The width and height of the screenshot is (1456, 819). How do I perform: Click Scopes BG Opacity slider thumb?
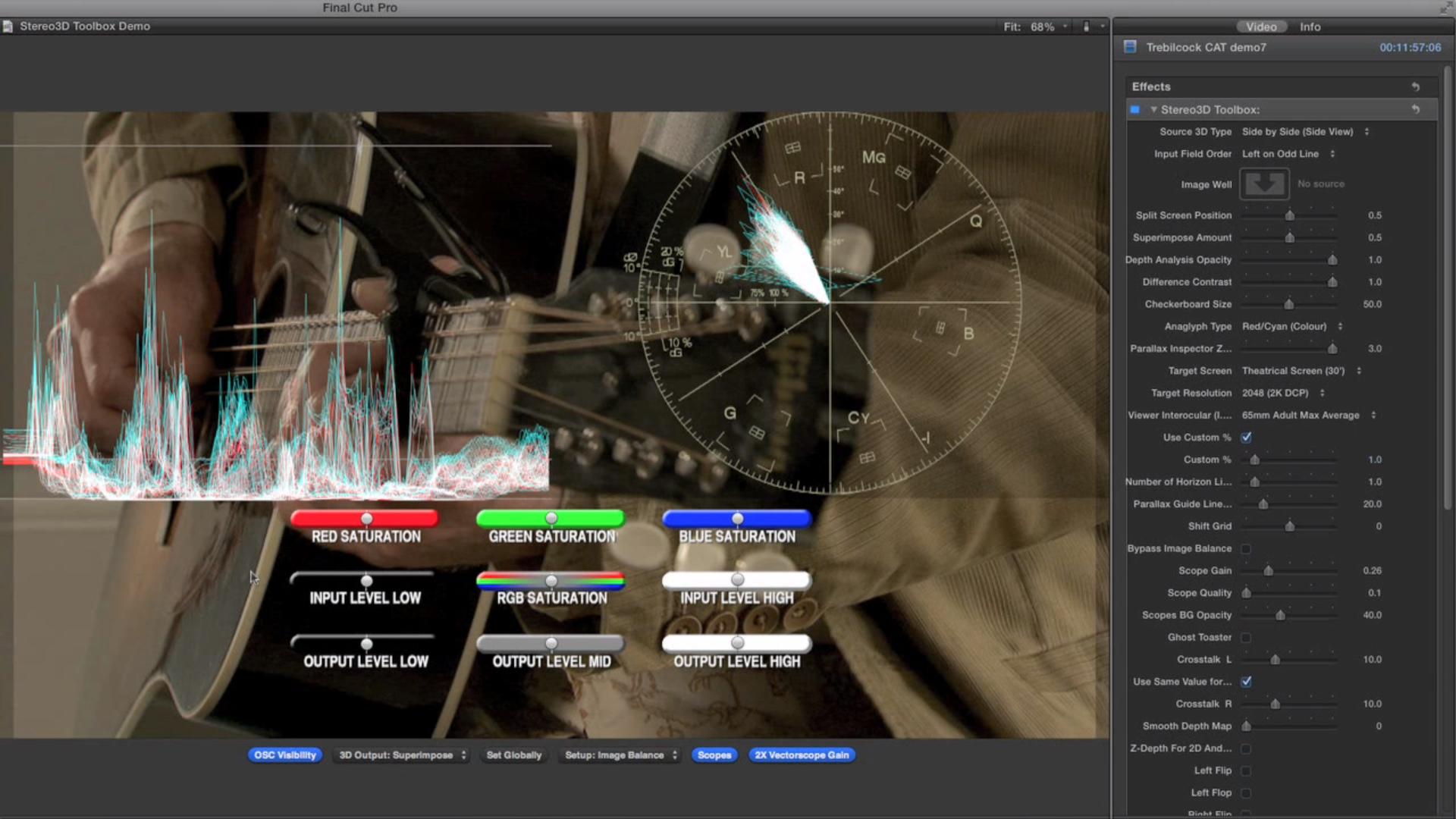(x=1280, y=615)
